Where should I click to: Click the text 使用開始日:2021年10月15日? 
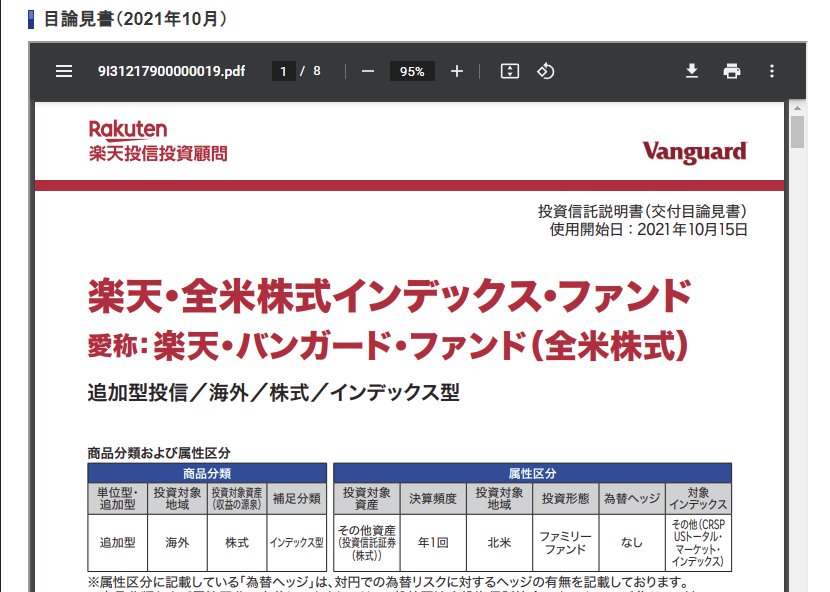pos(648,230)
